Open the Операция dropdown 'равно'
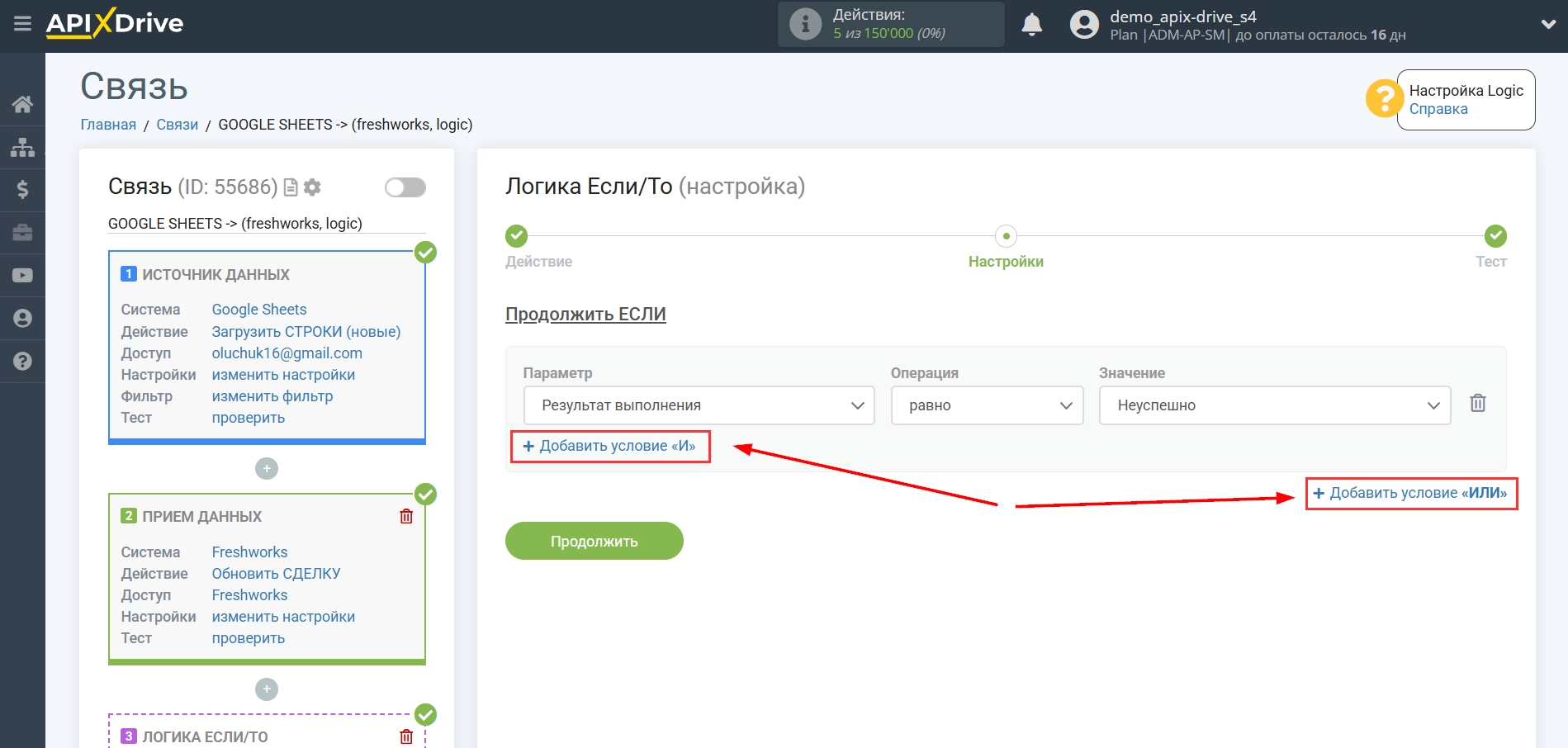The height and width of the screenshot is (748, 1568). (987, 405)
